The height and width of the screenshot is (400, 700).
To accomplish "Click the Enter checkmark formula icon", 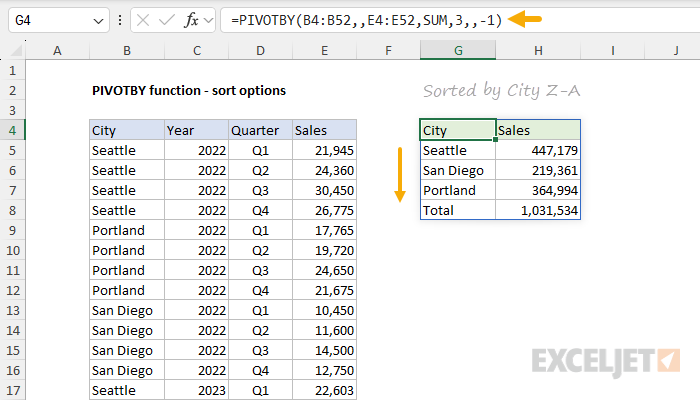I will (167, 20).
